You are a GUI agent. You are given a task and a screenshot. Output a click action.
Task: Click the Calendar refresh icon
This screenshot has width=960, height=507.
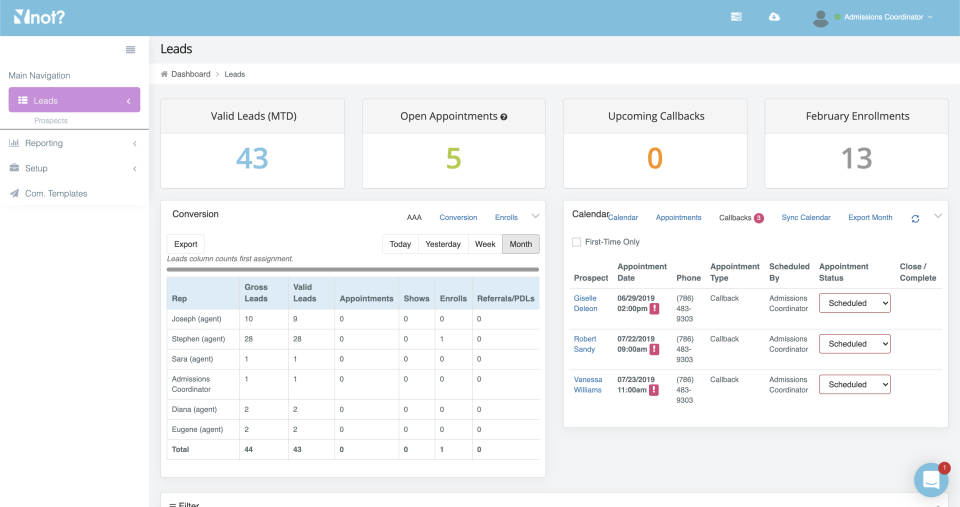(915, 218)
